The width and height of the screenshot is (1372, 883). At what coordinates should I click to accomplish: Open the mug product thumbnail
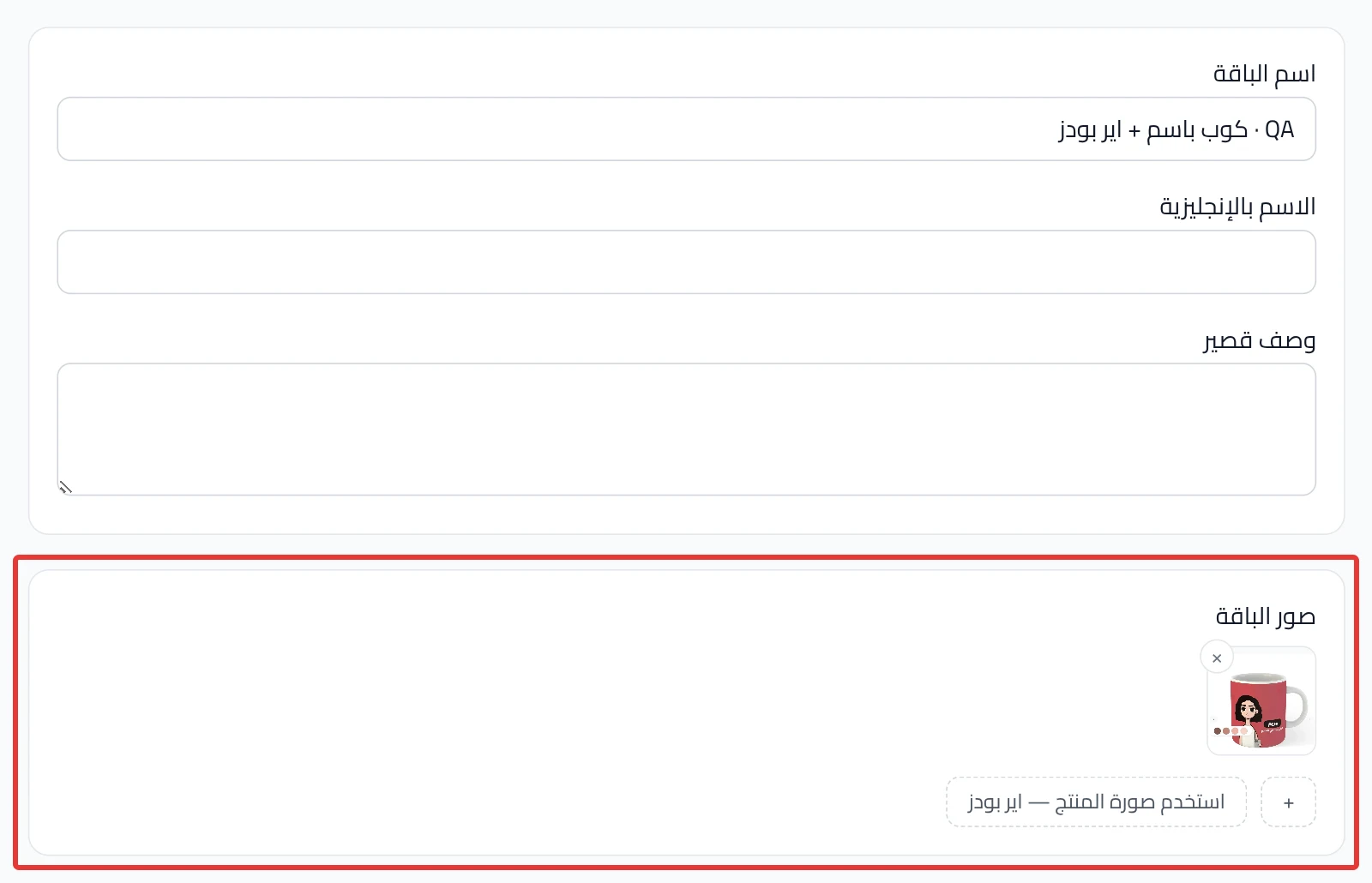1261,701
